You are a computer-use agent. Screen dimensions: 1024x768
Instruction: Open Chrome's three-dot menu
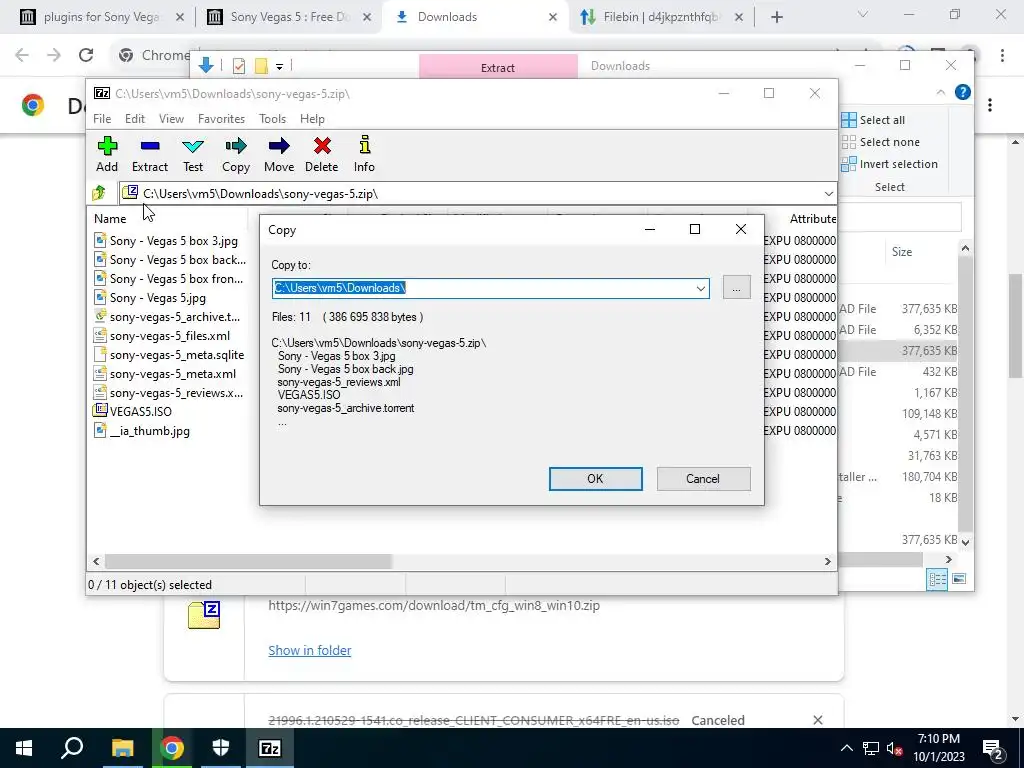tap(1002, 55)
